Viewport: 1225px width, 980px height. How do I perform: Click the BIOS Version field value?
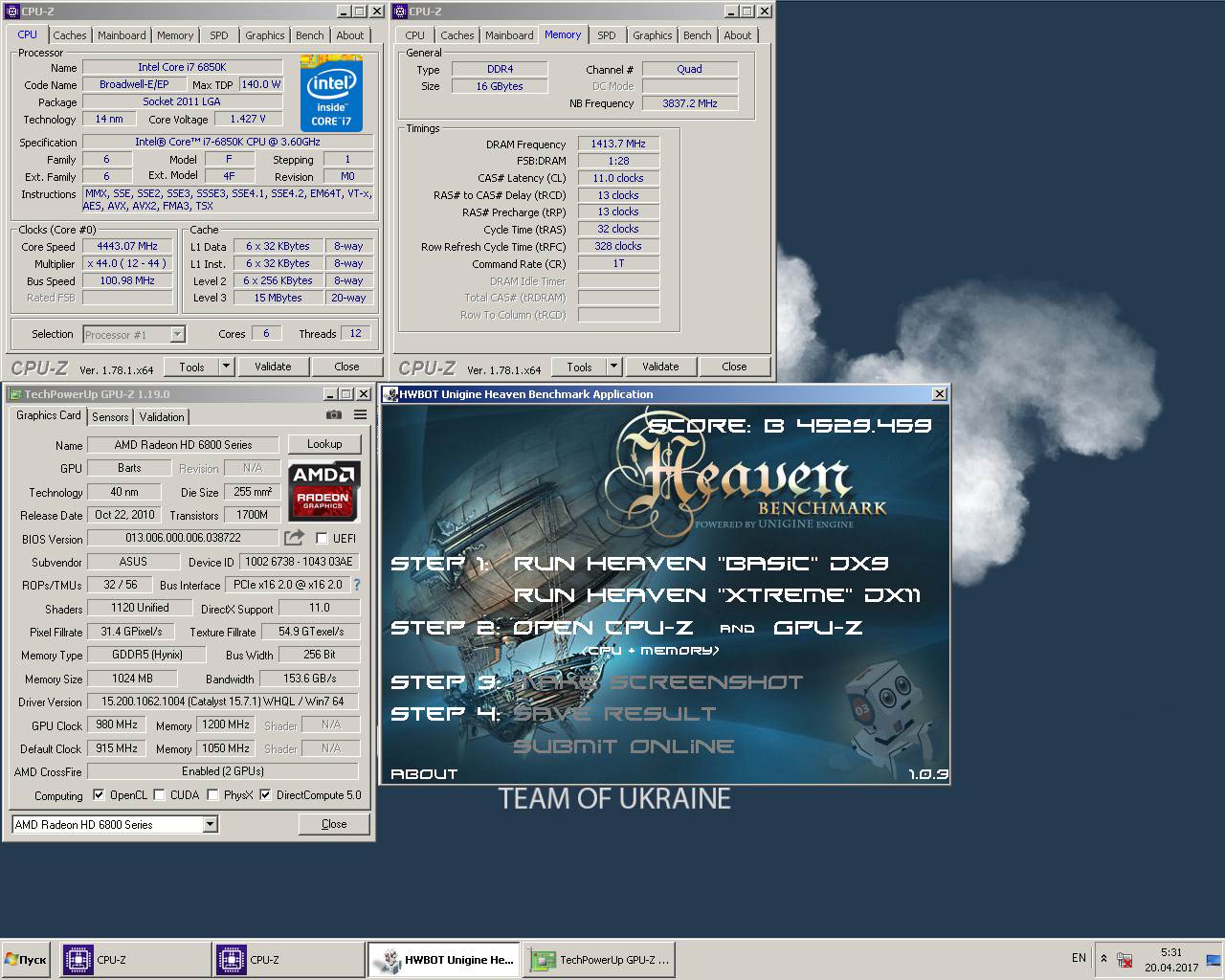click(183, 539)
